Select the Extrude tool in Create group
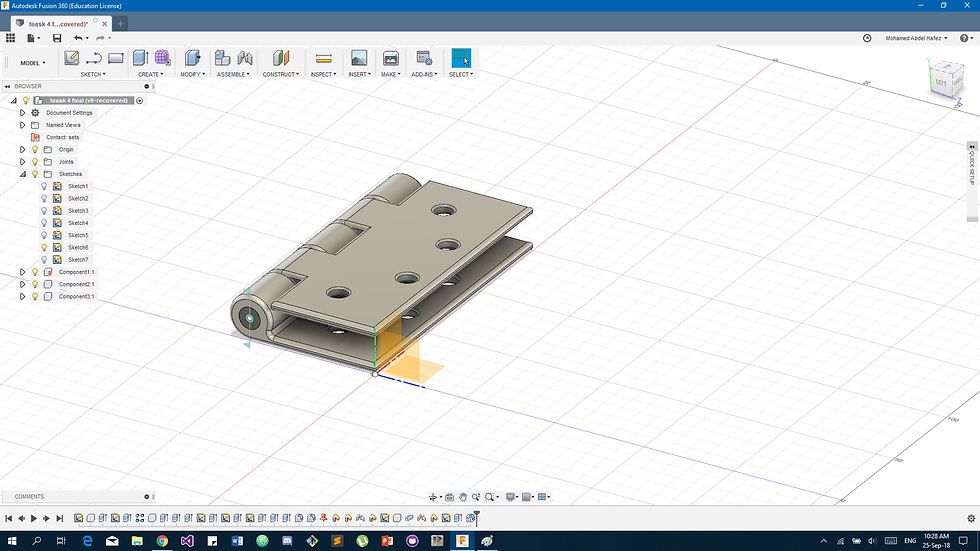This screenshot has width=980, height=551. [140, 58]
